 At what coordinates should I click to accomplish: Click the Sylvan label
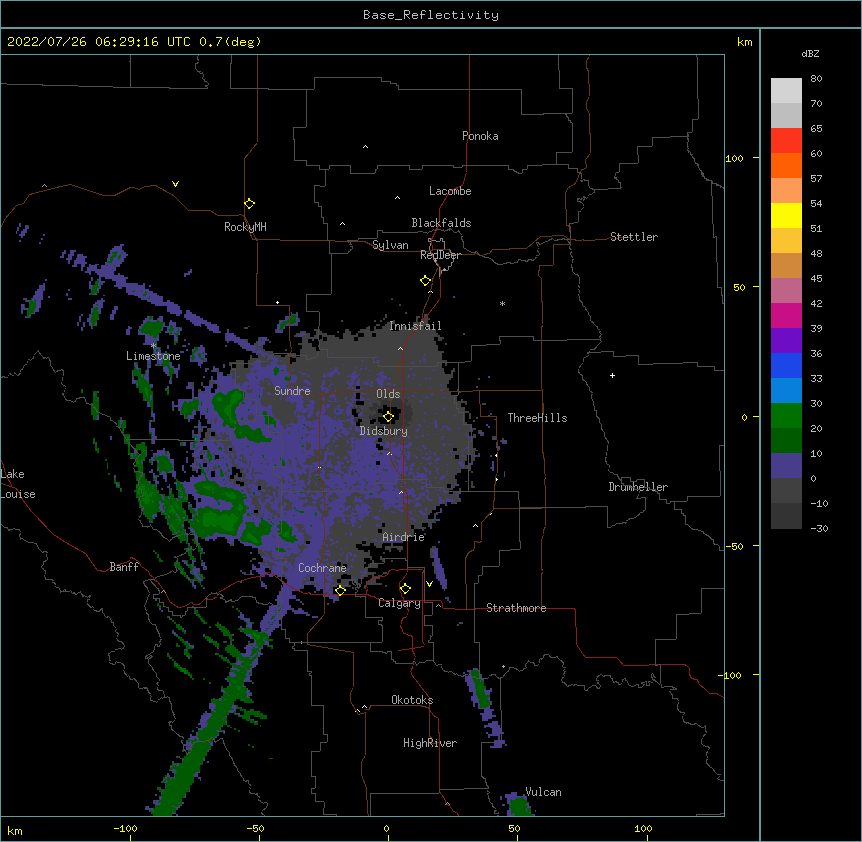(390, 245)
